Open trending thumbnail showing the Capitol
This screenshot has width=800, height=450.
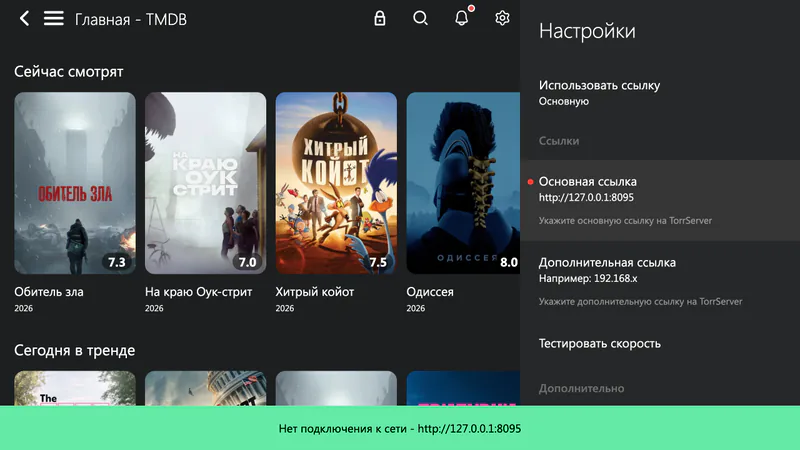click(206, 388)
